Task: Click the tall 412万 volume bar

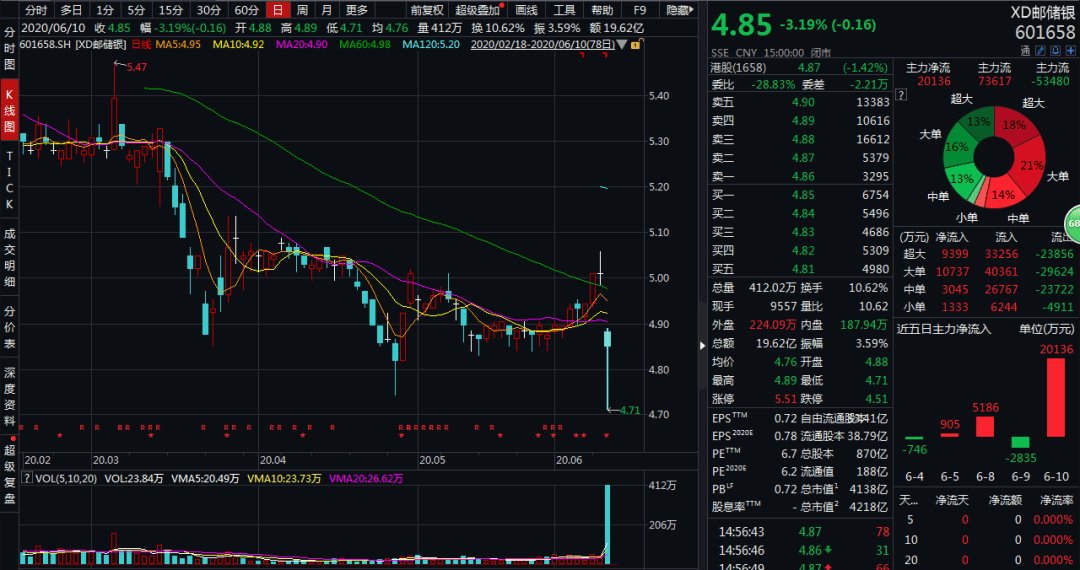Action: pos(608,525)
